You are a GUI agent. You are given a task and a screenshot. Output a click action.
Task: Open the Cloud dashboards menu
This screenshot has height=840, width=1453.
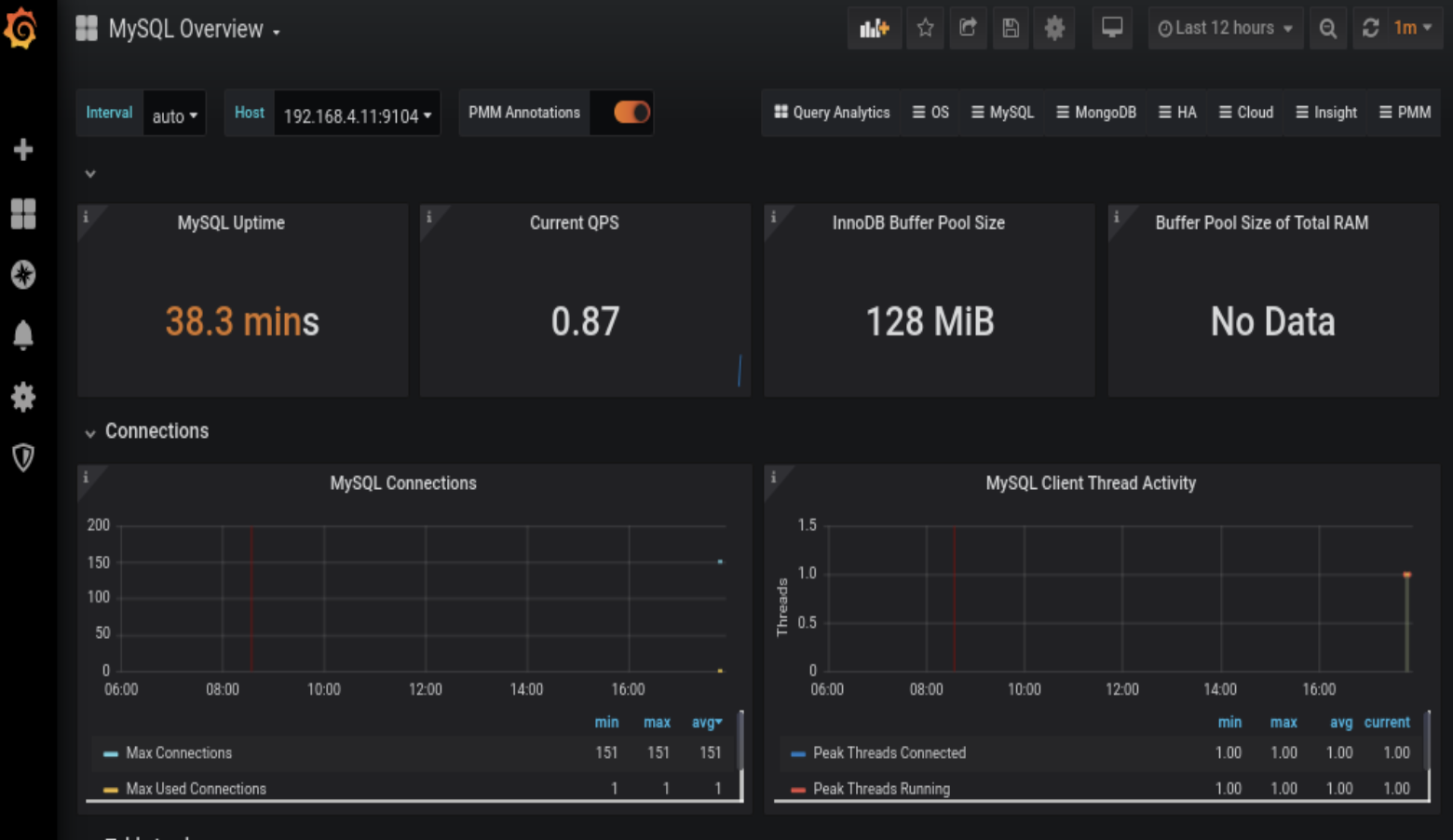pos(1245,113)
